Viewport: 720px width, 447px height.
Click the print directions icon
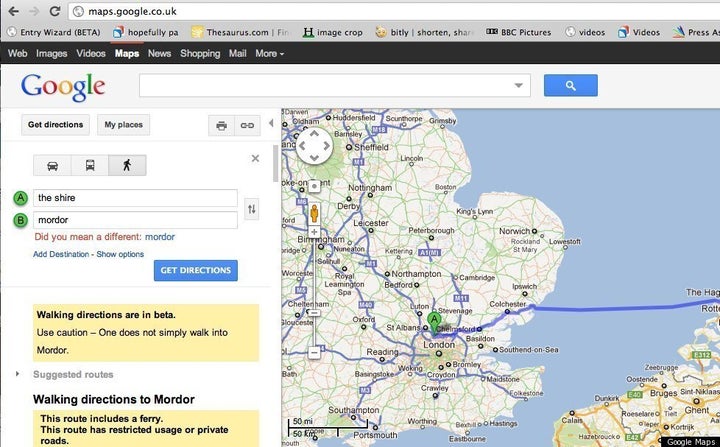221,125
